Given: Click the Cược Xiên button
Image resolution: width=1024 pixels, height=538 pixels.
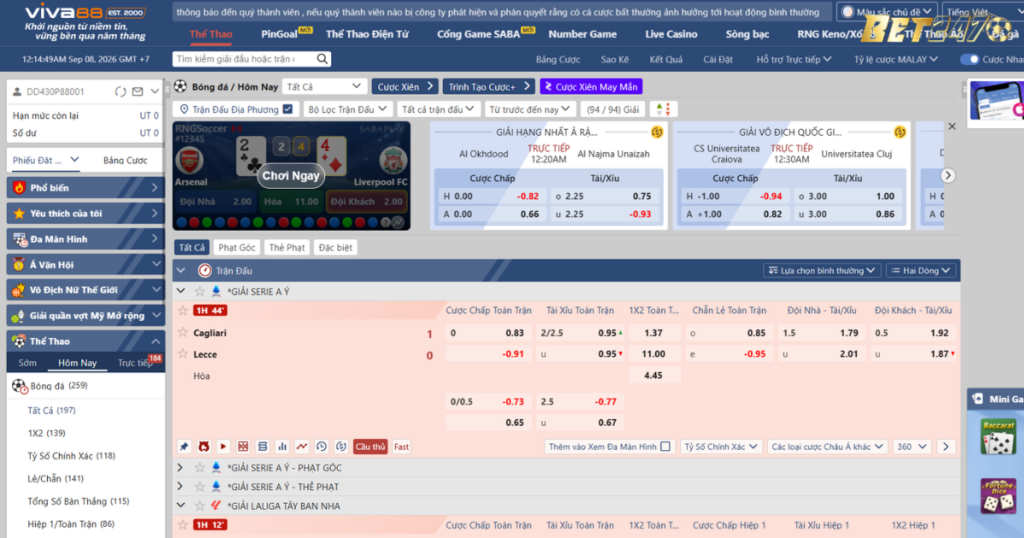Looking at the screenshot, I should pyautogui.click(x=405, y=86).
